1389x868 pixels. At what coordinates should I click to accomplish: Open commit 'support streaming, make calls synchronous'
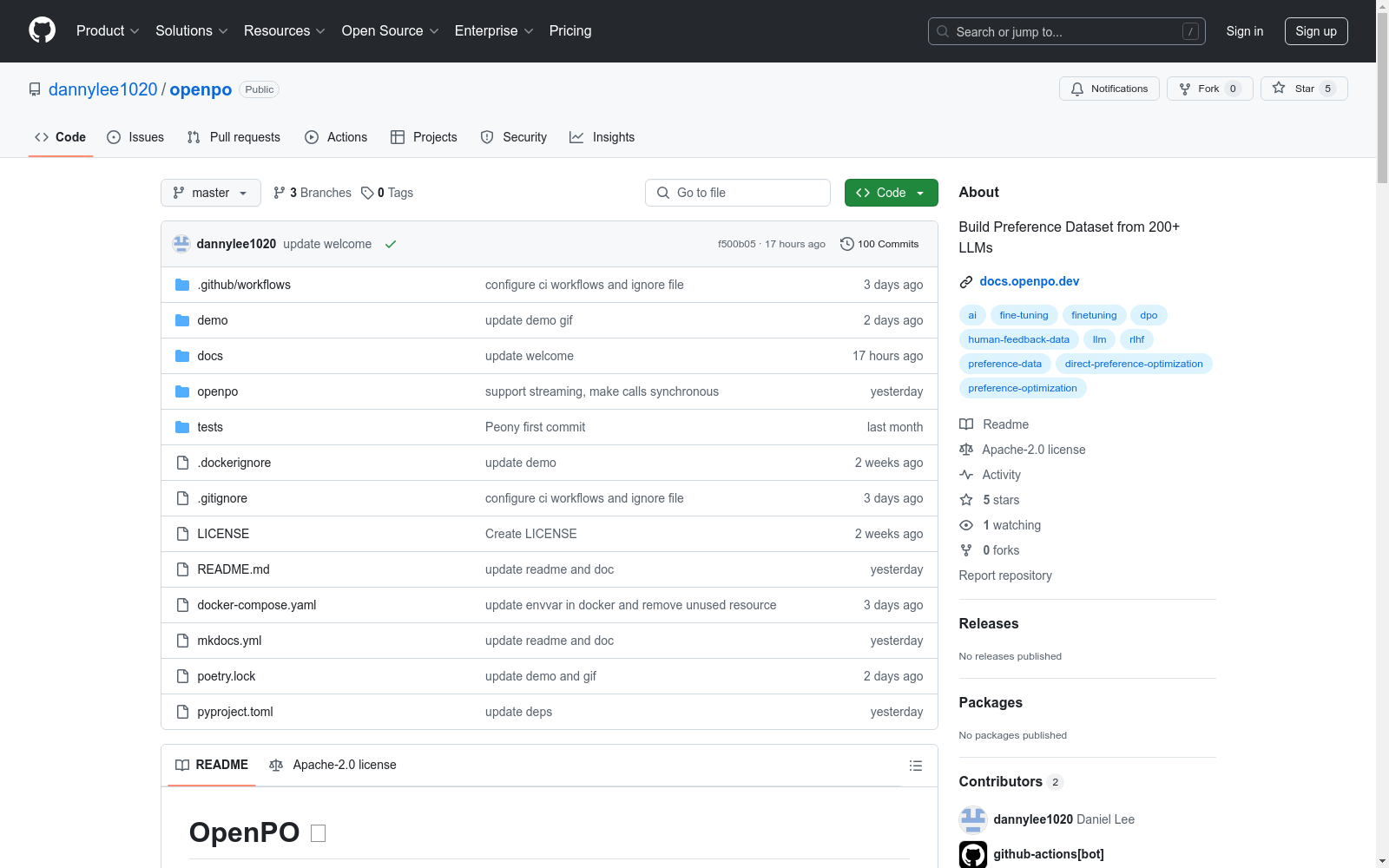pos(602,391)
